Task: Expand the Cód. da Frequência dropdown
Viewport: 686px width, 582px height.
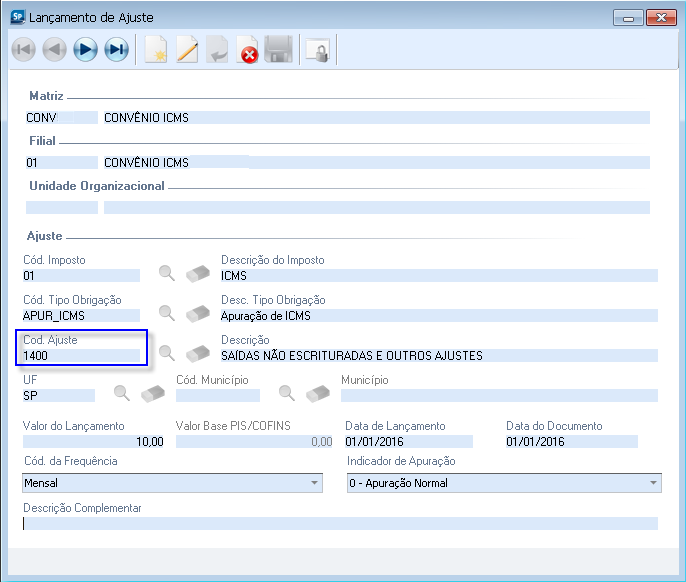Action: 315,483
